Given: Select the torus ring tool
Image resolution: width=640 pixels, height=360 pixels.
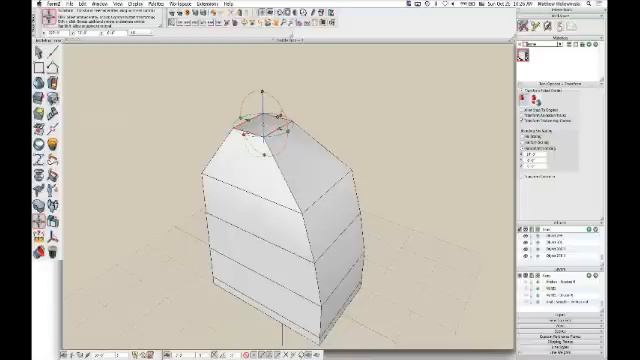Looking at the screenshot, I should [x=39, y=144].
